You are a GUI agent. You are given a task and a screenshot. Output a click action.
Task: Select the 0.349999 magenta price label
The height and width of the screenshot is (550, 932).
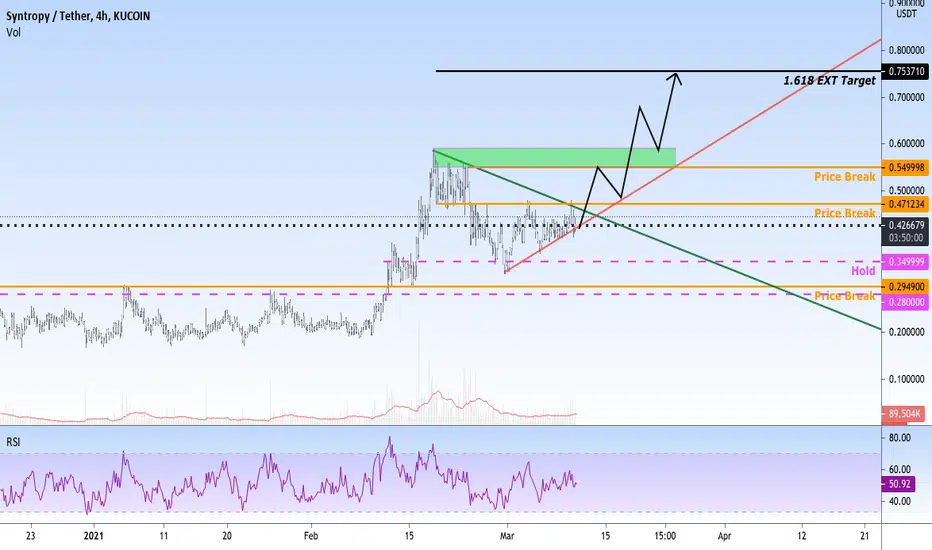coord(905,262)
